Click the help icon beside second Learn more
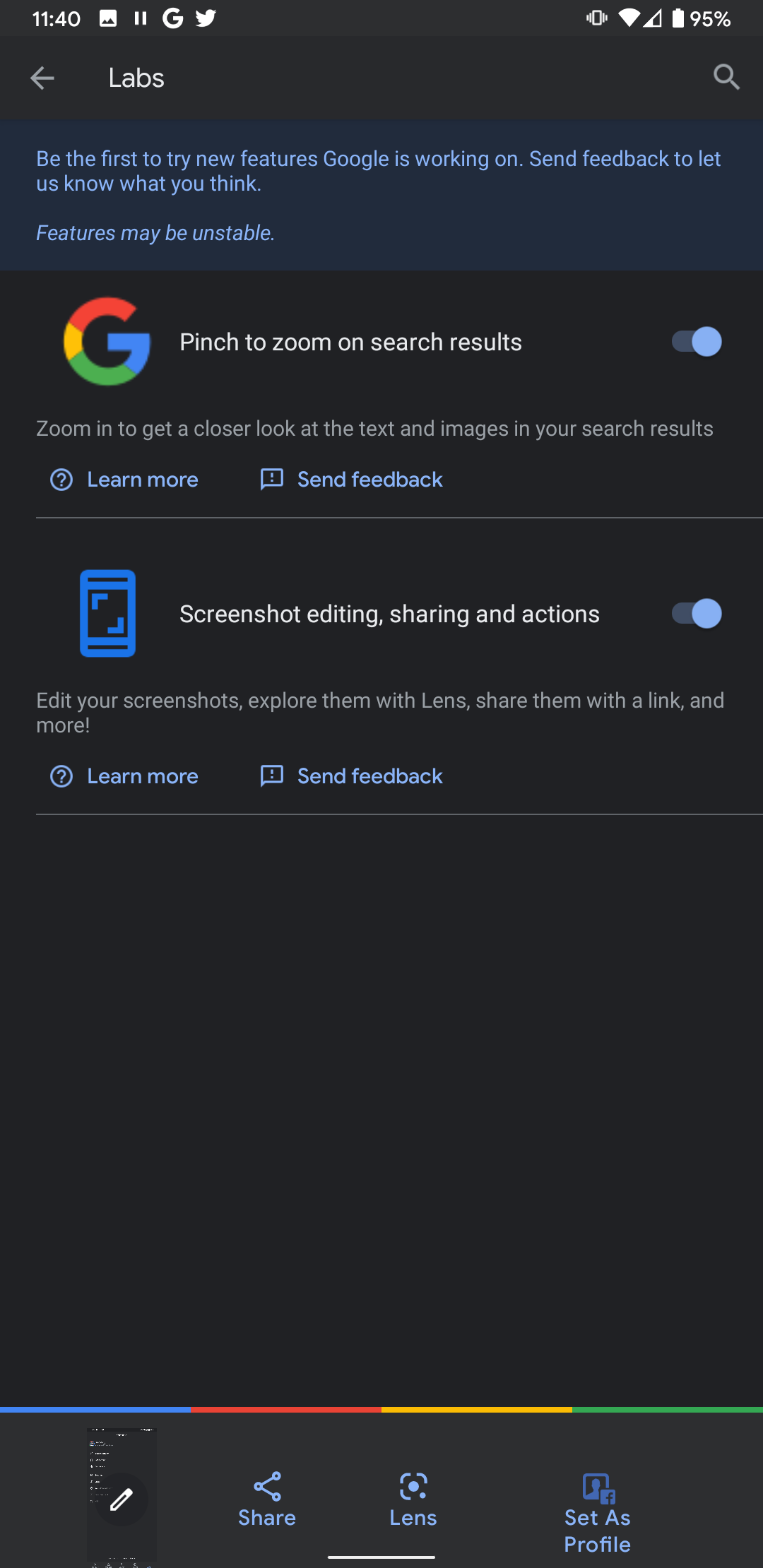Image resolution: width=763 pixels, height=1568 pixels. pos(61,776)
